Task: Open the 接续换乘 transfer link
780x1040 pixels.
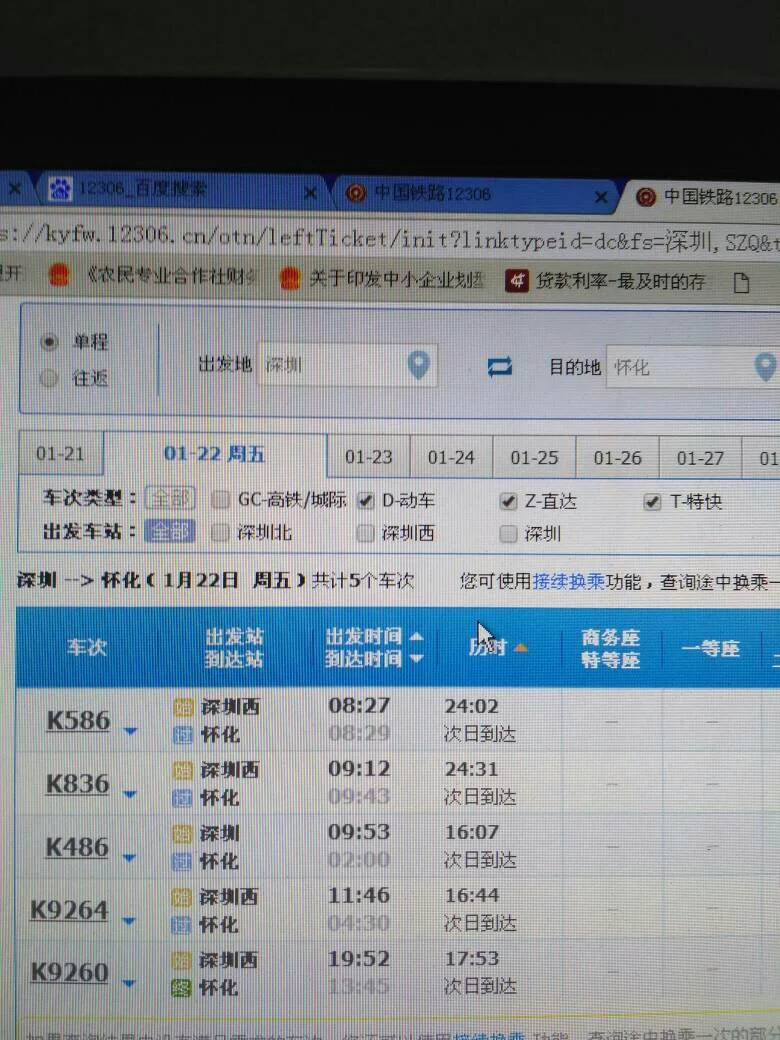Action: 569,582
